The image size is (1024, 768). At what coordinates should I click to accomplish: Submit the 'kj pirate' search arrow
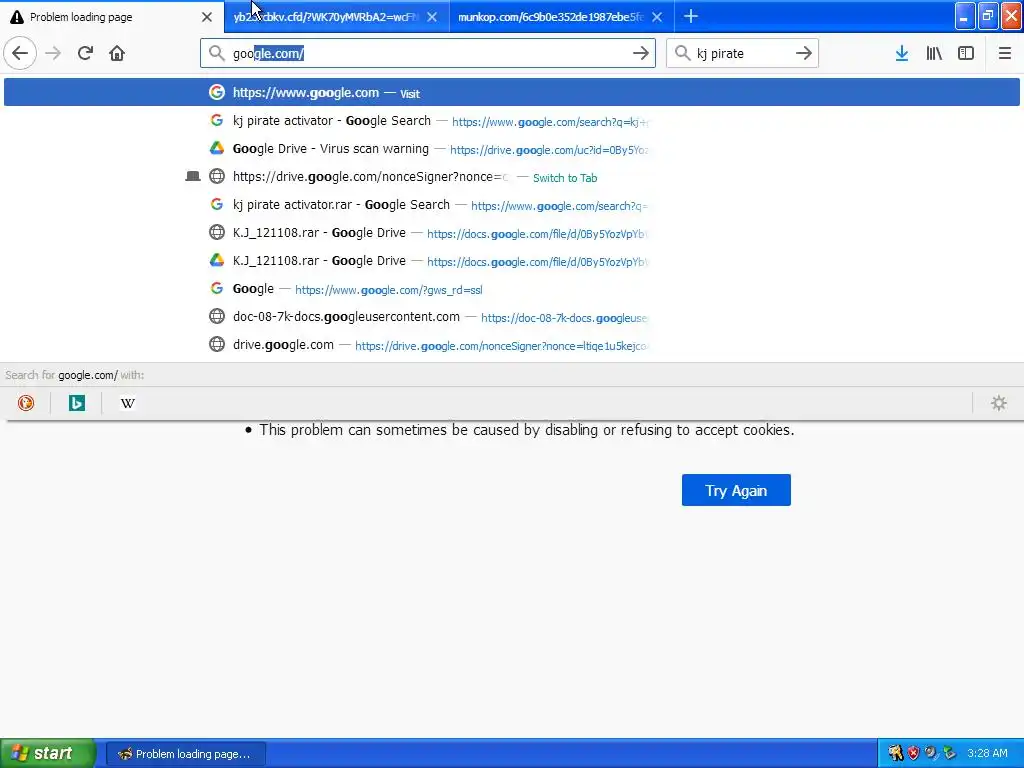point(804,53)
